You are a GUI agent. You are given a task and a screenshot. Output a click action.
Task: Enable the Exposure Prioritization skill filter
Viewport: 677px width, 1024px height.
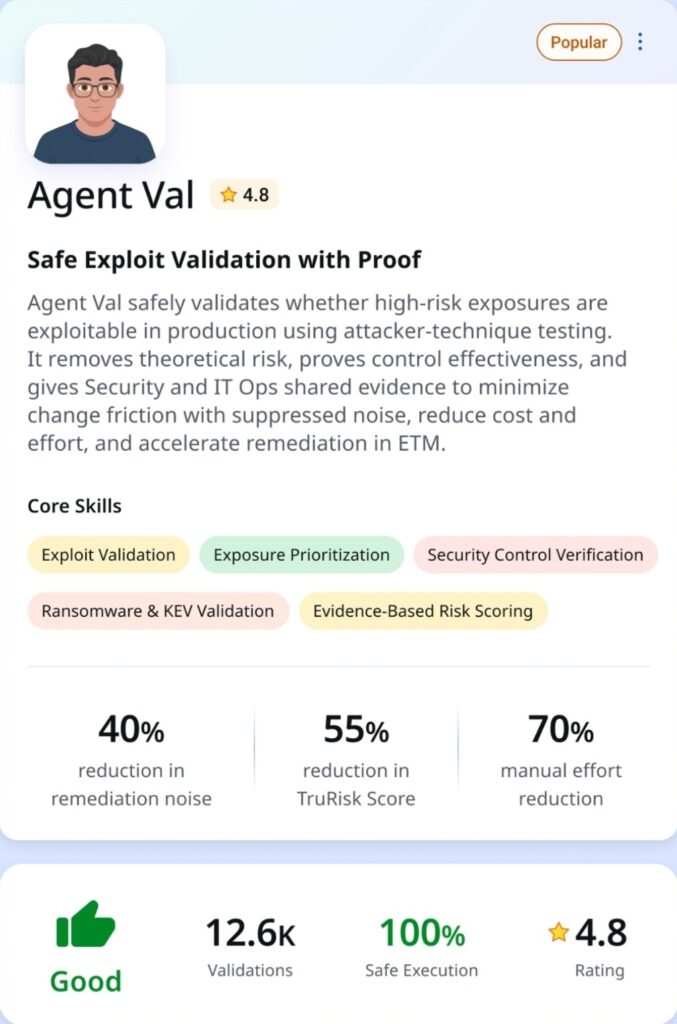301,554
